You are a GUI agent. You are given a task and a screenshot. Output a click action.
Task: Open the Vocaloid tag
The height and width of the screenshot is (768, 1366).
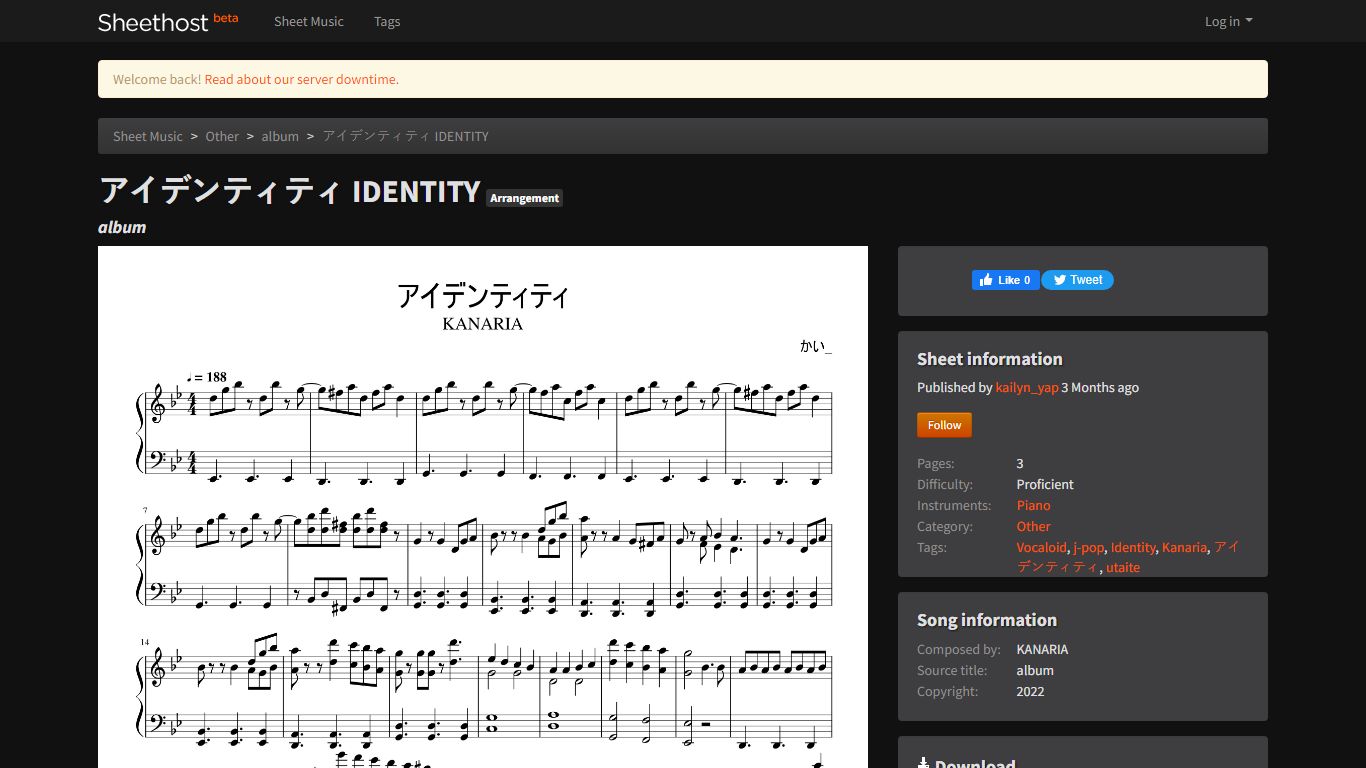tap(1042, 547)
